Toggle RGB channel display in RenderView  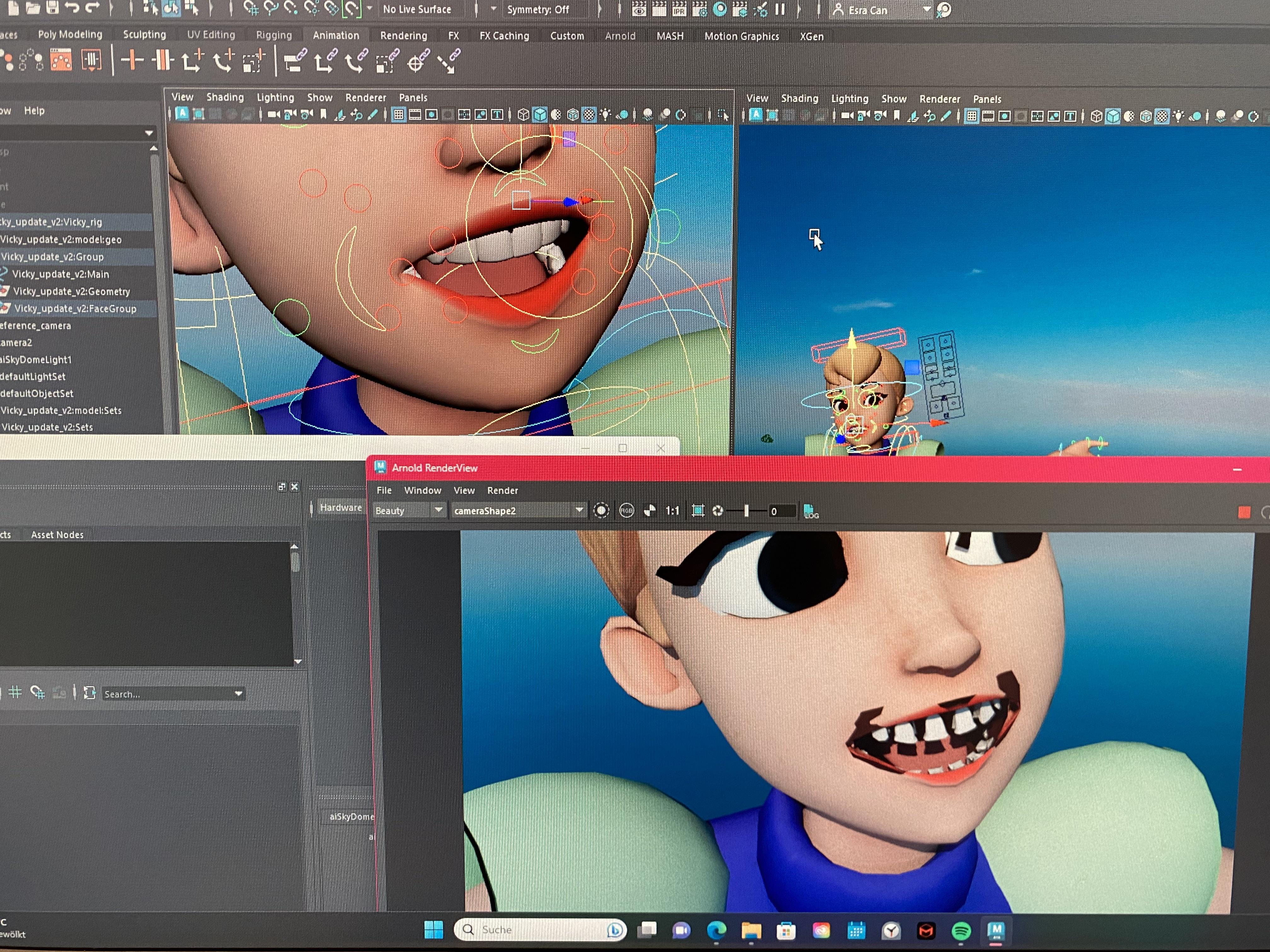click(x=626, y=511)
